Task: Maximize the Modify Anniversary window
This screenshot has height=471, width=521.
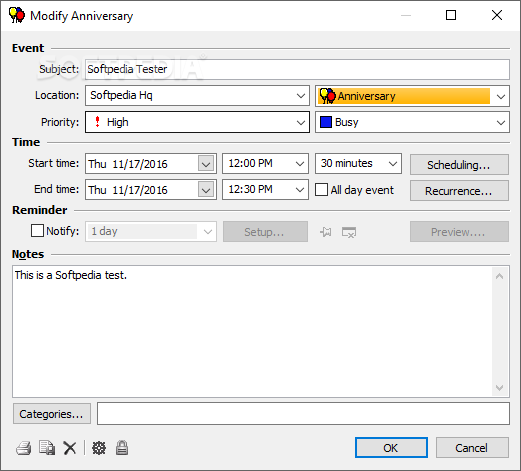Action: (451, 15)
